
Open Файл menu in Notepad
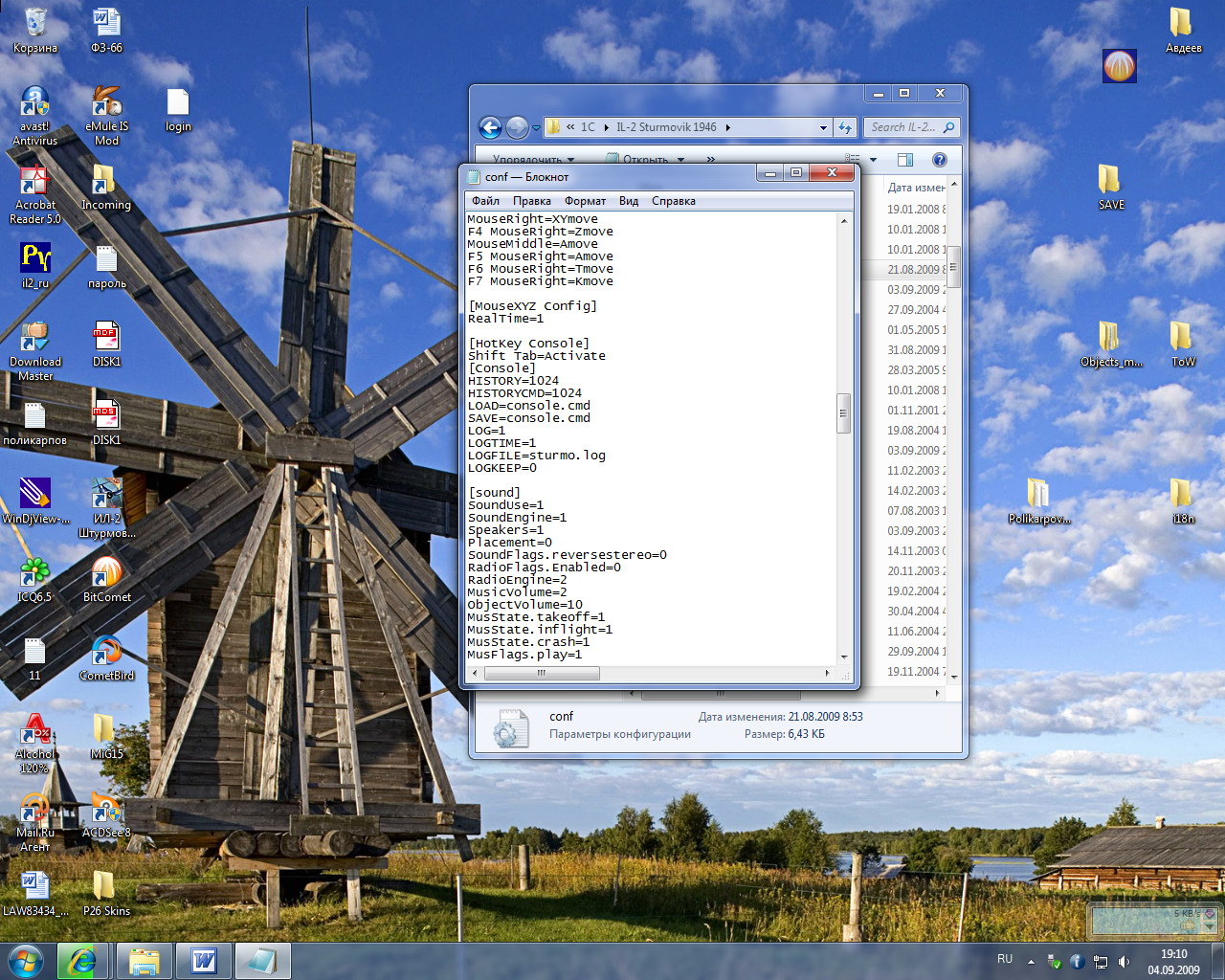[485, 201]
